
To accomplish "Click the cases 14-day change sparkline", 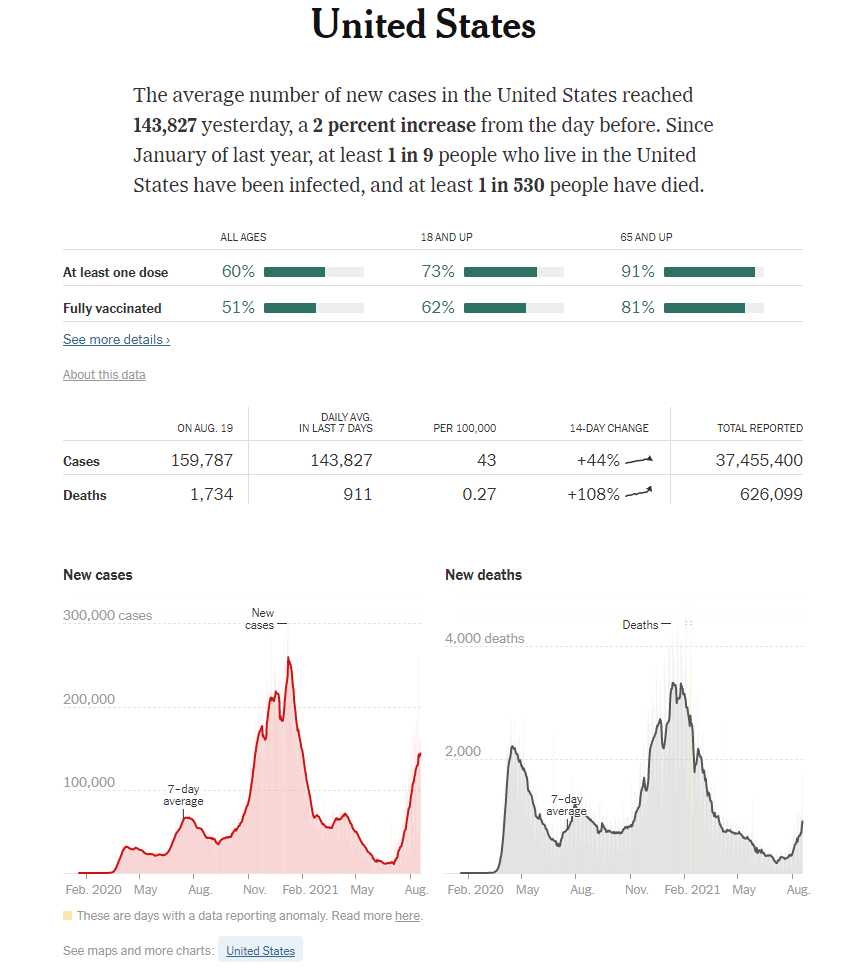I will click(x=639, y=461).
